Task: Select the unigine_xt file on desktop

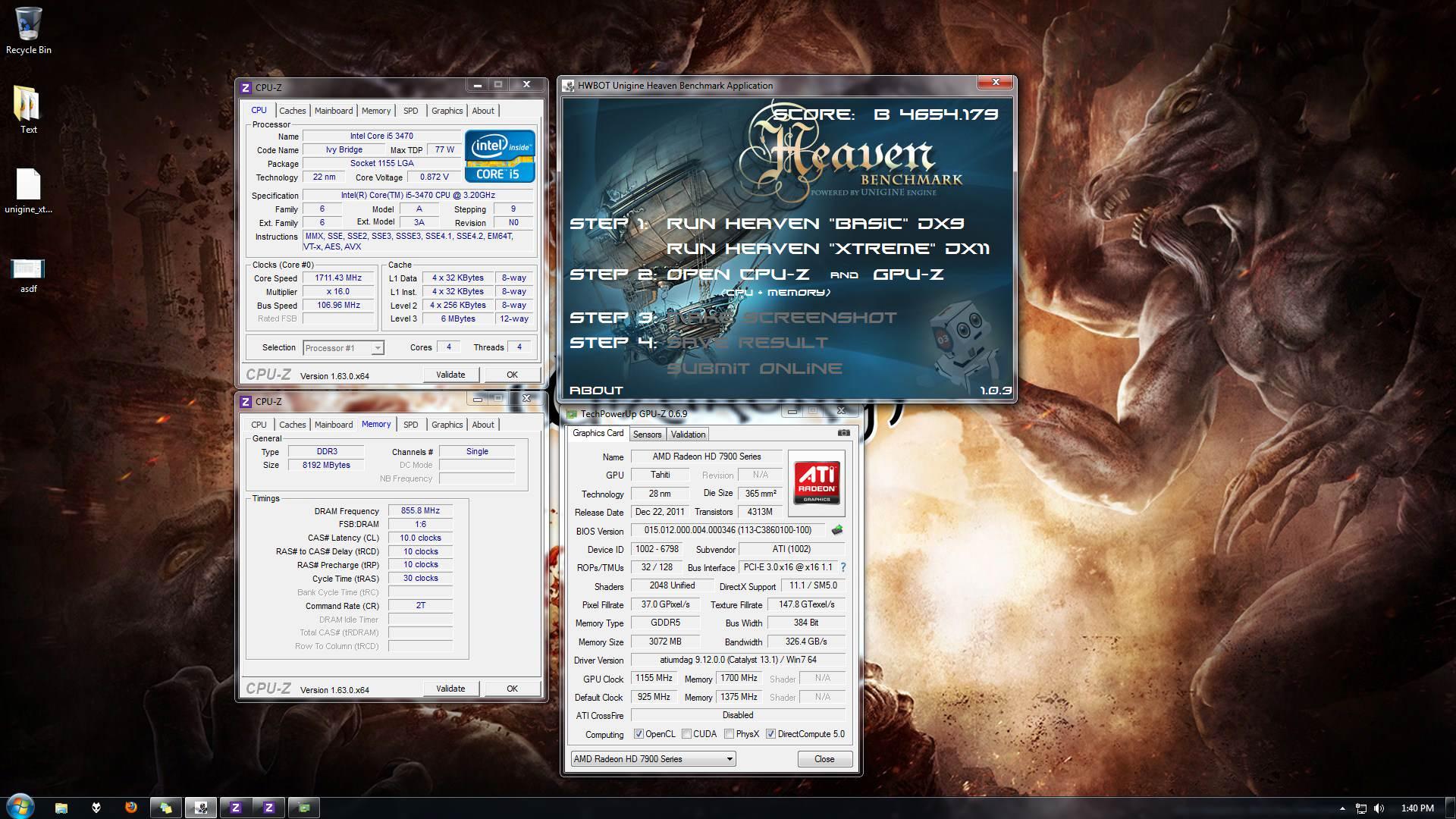Action: (x=28, y=191)
